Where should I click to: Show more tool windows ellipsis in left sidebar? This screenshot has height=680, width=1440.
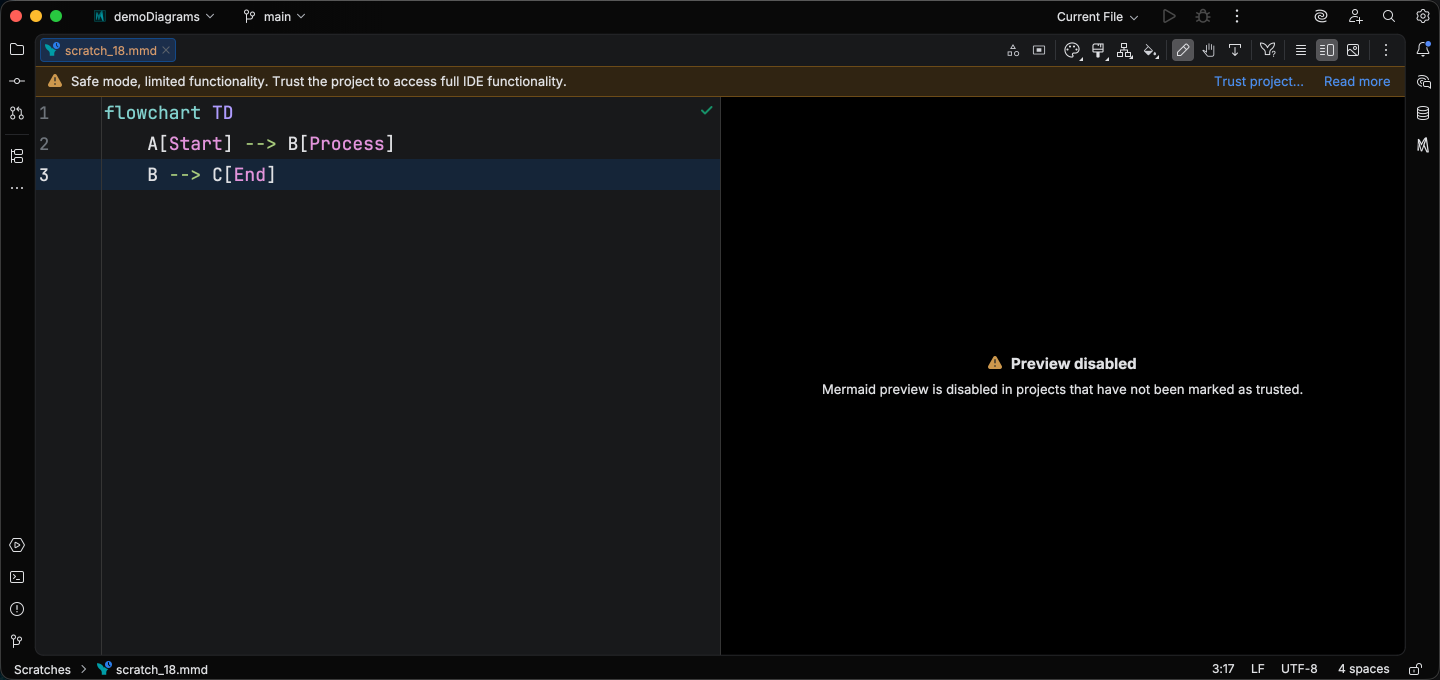point(17,188)
